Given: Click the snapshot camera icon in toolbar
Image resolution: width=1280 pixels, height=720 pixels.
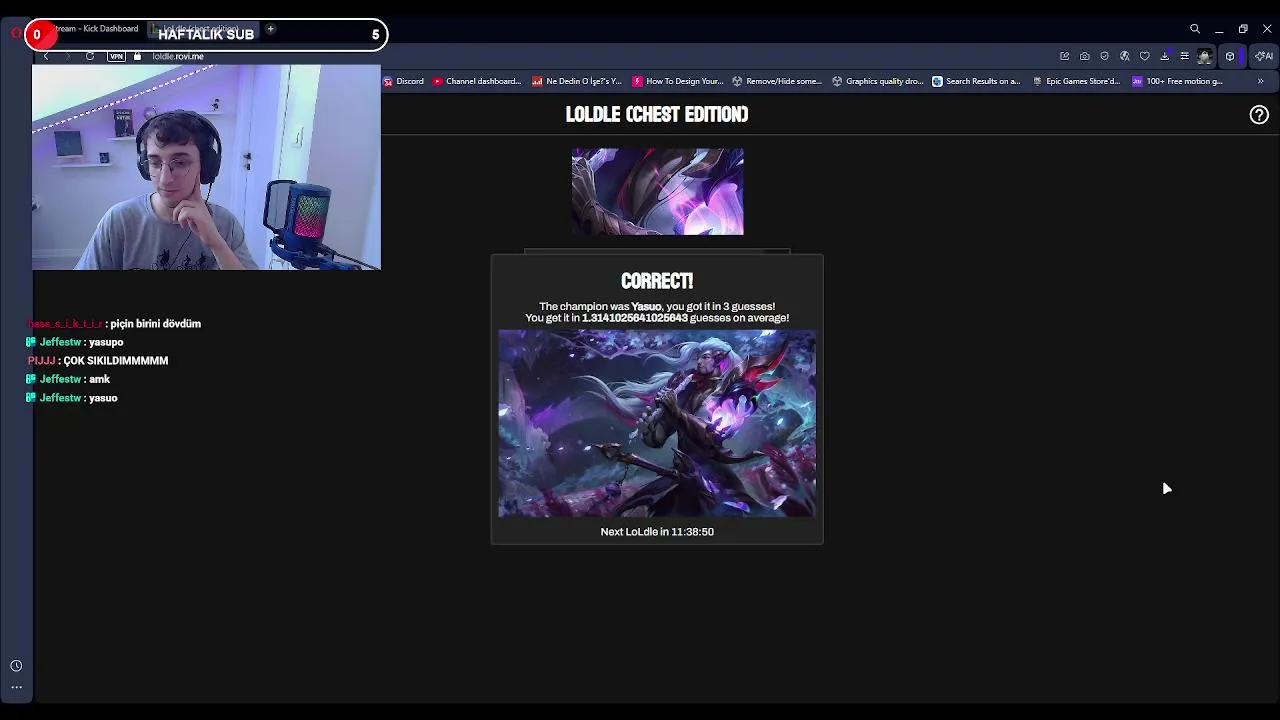Looking at the screenshot, I should click(x=1085, y=56).
